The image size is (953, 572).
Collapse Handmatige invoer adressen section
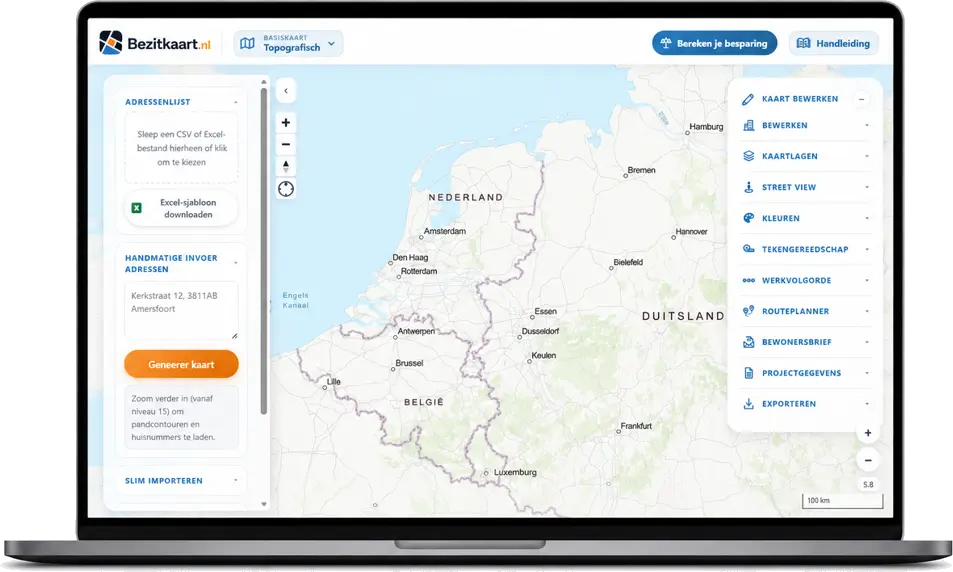(x=236, y=263)
